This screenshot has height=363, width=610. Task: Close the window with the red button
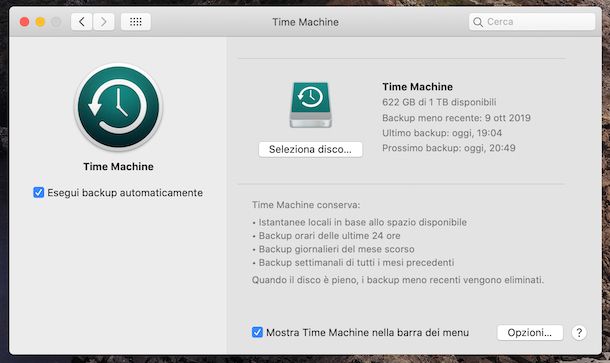(25, 22)
